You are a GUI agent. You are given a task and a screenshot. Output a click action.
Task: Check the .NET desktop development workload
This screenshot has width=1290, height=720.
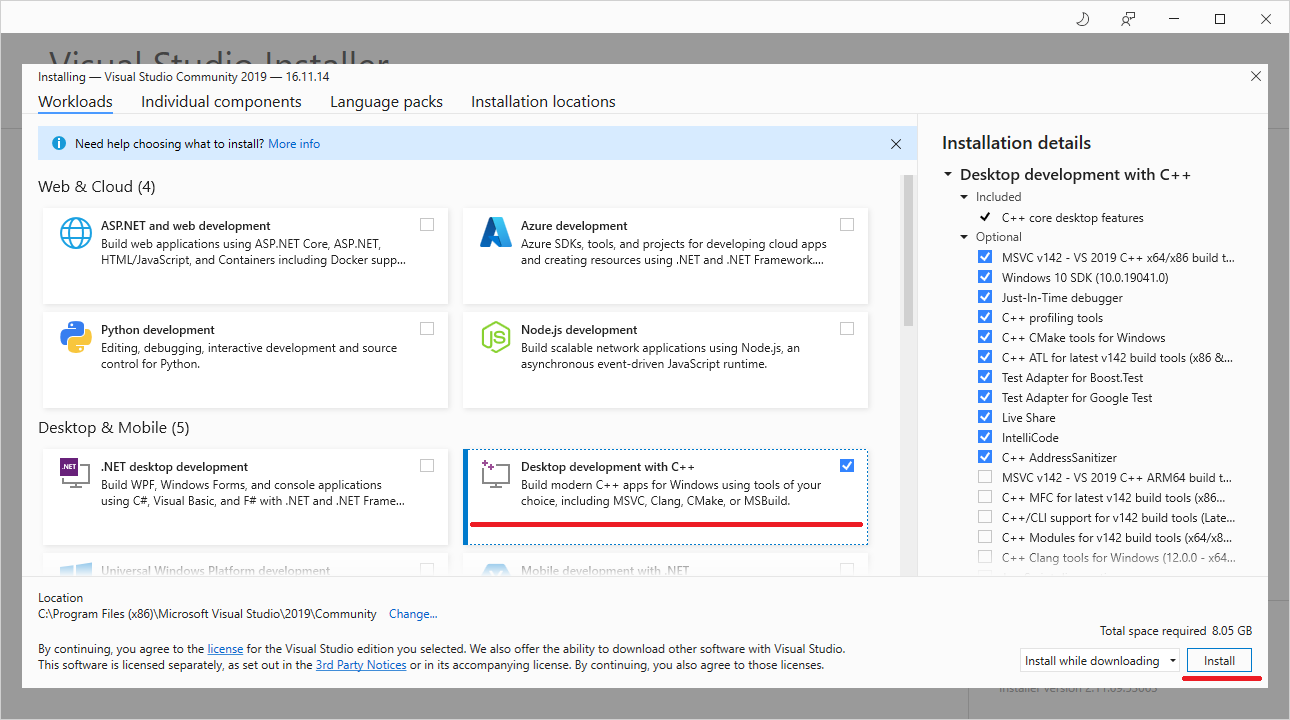[427, 466]
